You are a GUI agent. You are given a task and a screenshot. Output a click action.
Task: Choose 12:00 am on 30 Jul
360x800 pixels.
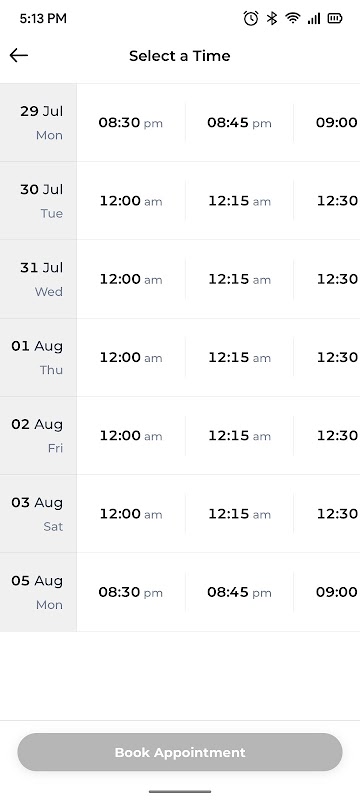(x=131, y=201)
